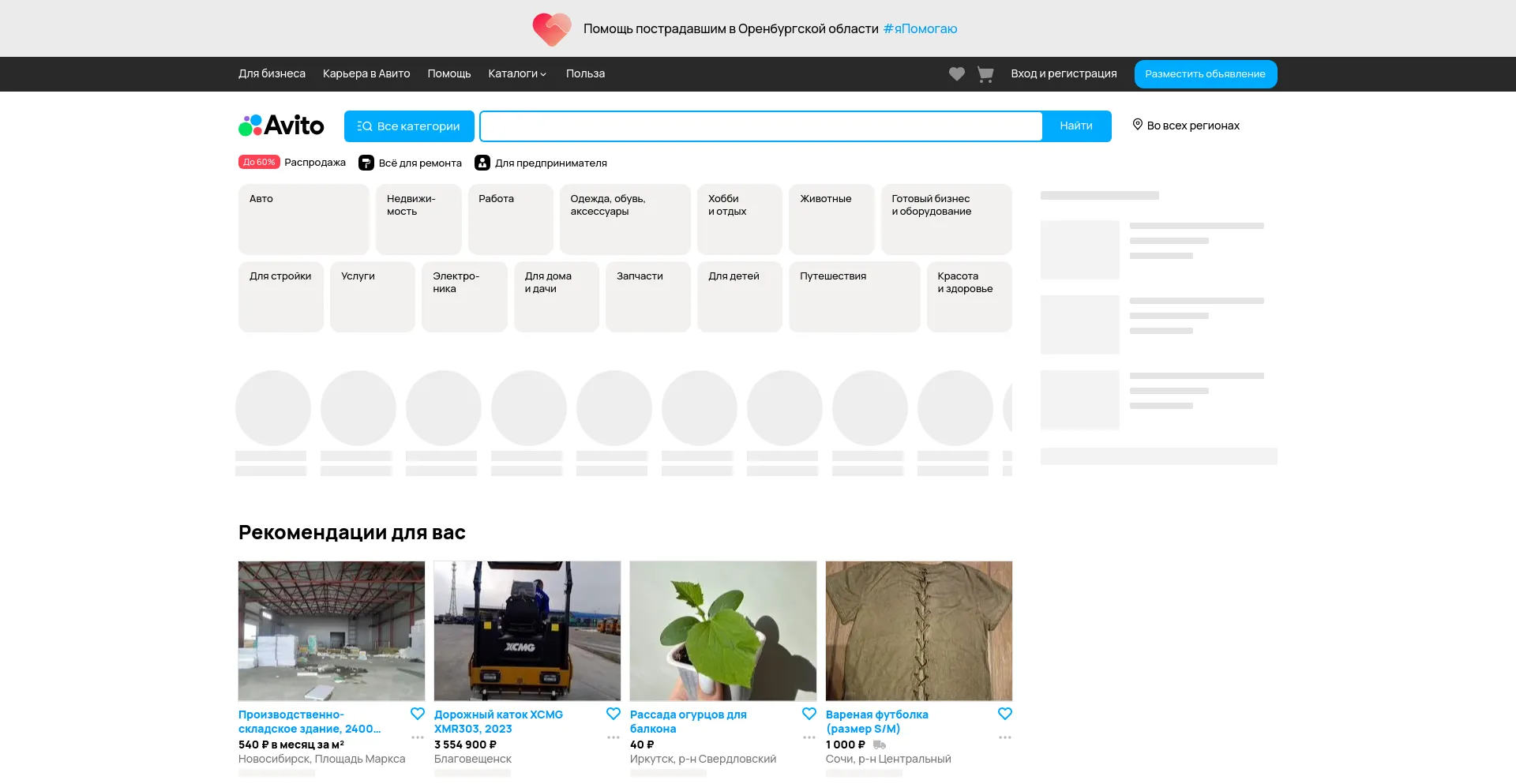The height and width of the screenshot is (784, 1516).
Task: Click the 'Найти' search button
Action: [x=1076, y=126]
